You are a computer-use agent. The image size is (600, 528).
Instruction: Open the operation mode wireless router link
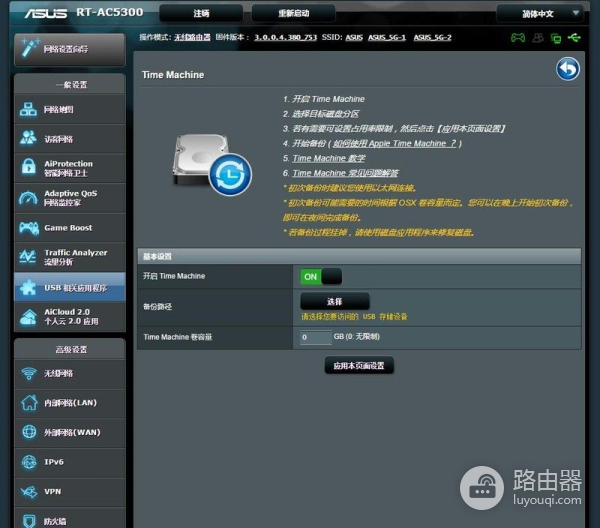click(x=192, y=37)
